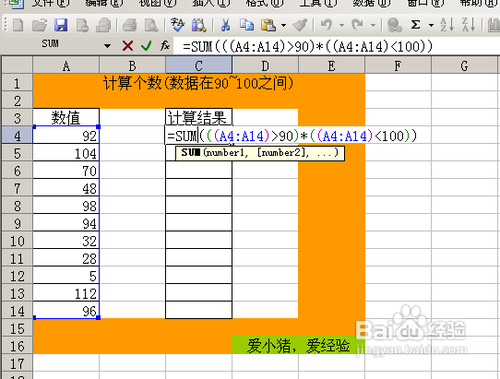Save the workbook with floppy icon

pyautogui.click(x=61, y=25)
